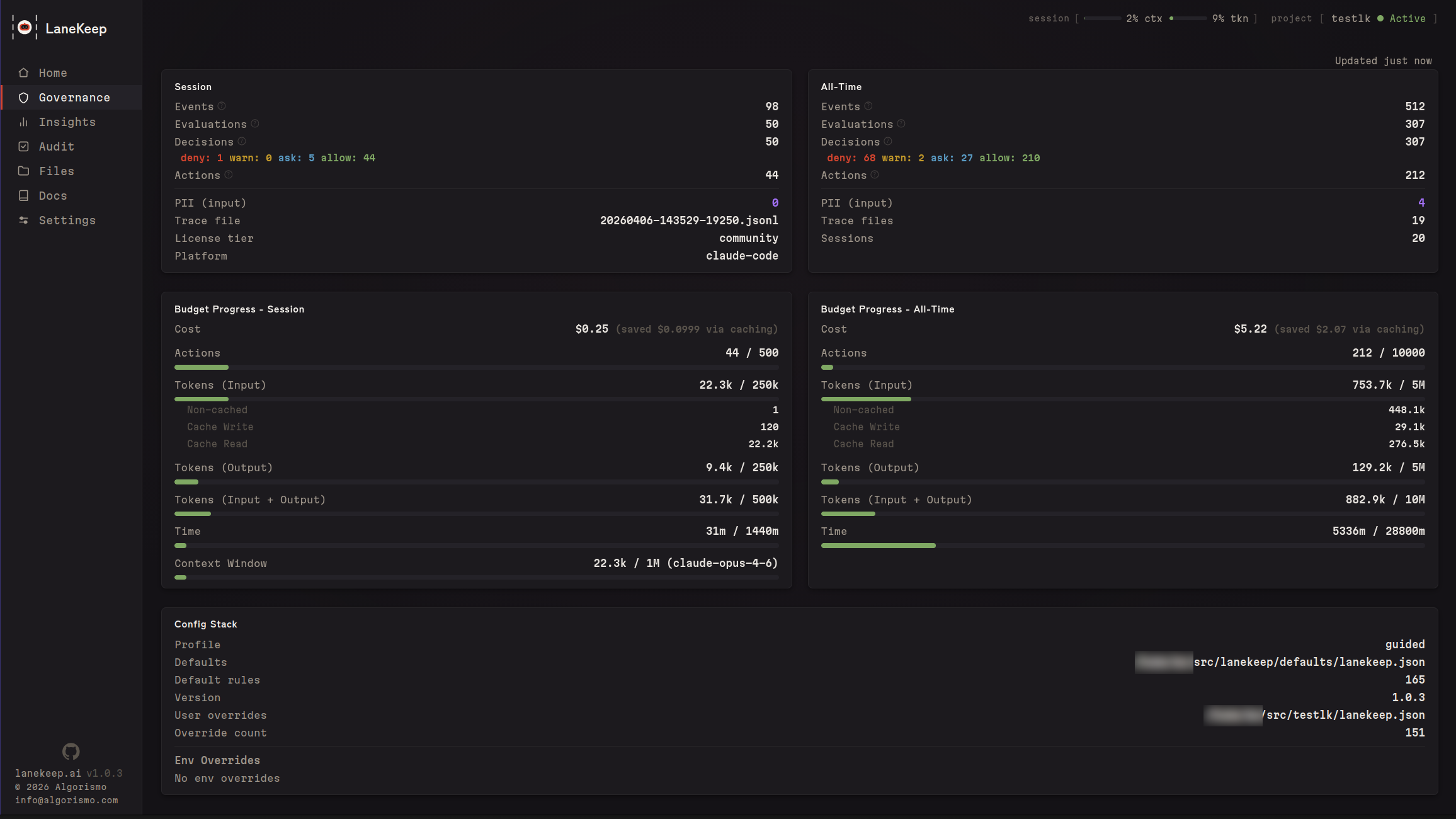Open the GitHub icon in sidebar footer
This screenshot has width=1456, height=819.
click(x=71, y=751)
